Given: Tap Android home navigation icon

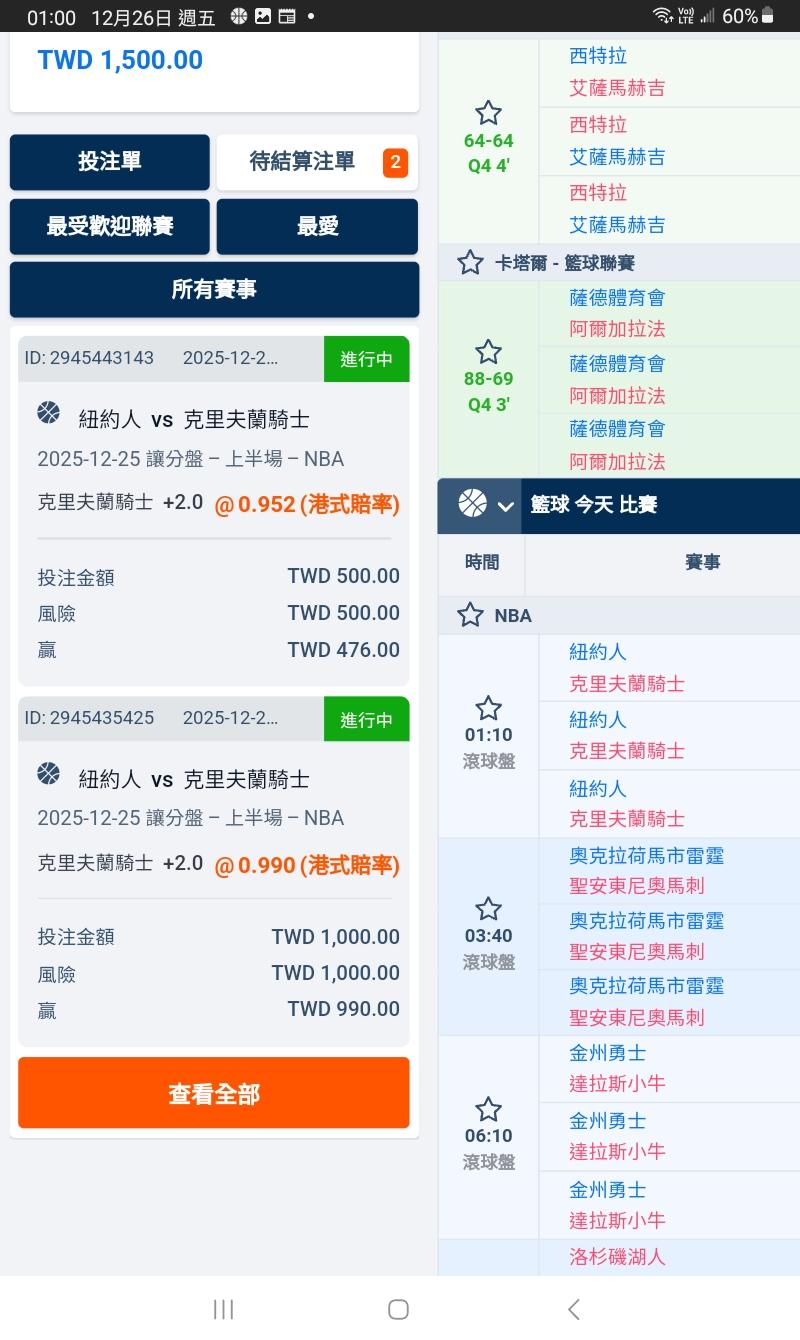Looking at the screenshot, I should pyautogui.click(x=398, y=1309).
